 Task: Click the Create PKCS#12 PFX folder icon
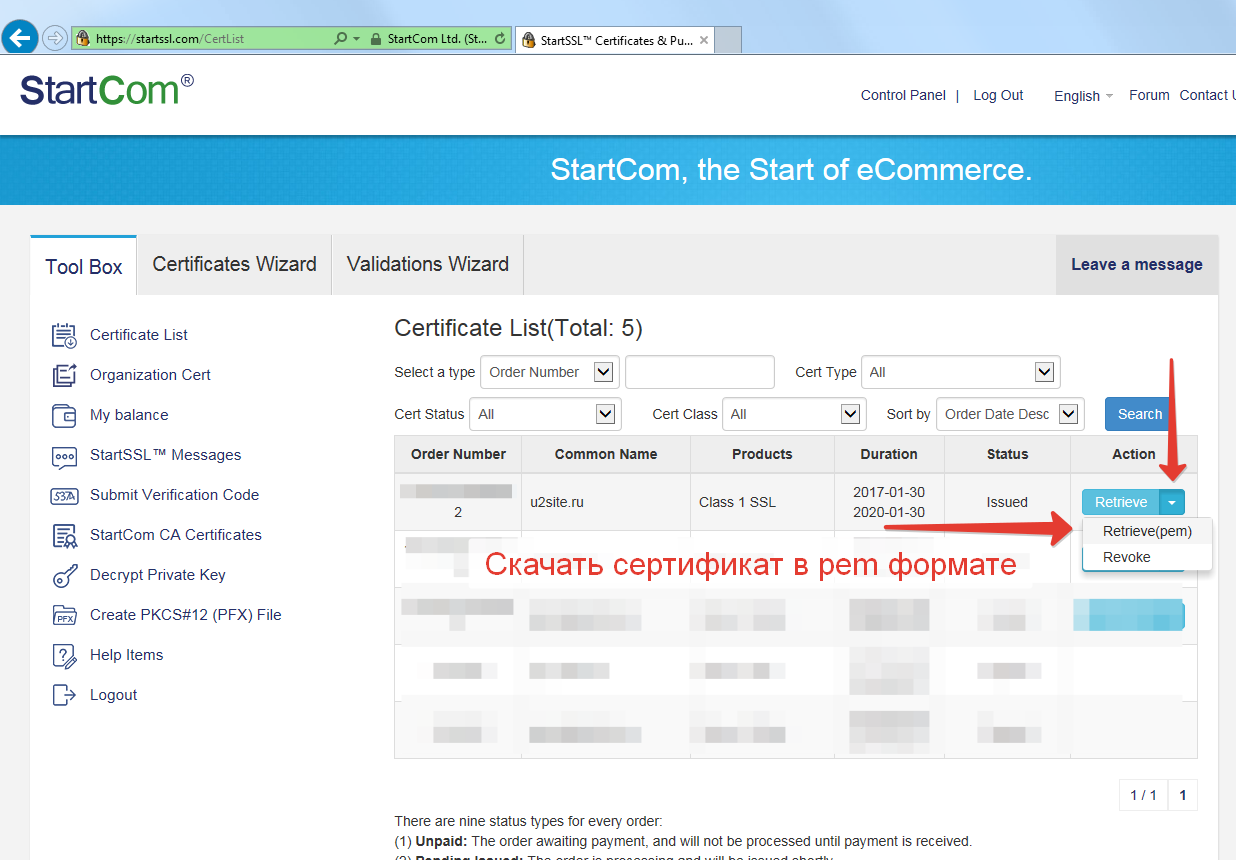point(64,615)
